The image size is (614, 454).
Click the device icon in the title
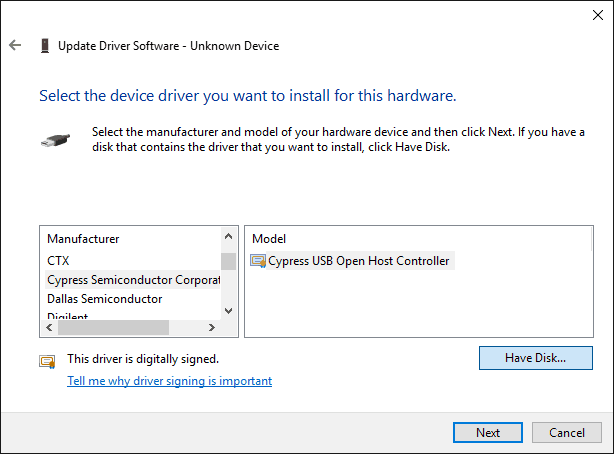pyautogui.click(x=45, y=46)
